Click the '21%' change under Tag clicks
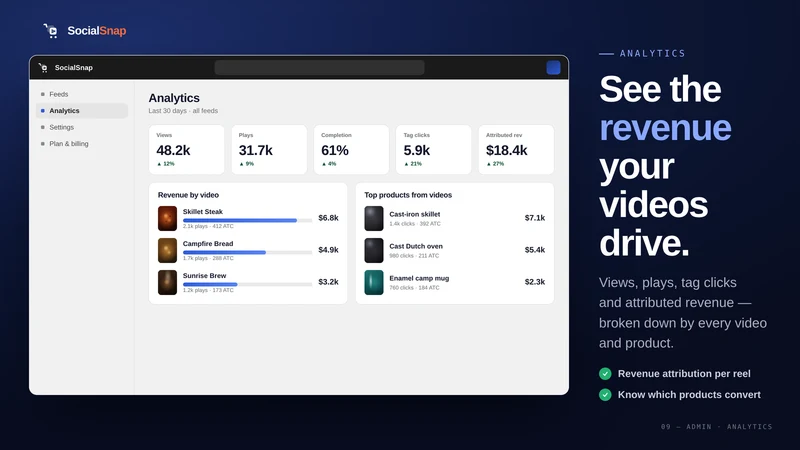Screen dimensions: 800x450 pyautogui.click(x=413, y=164)
